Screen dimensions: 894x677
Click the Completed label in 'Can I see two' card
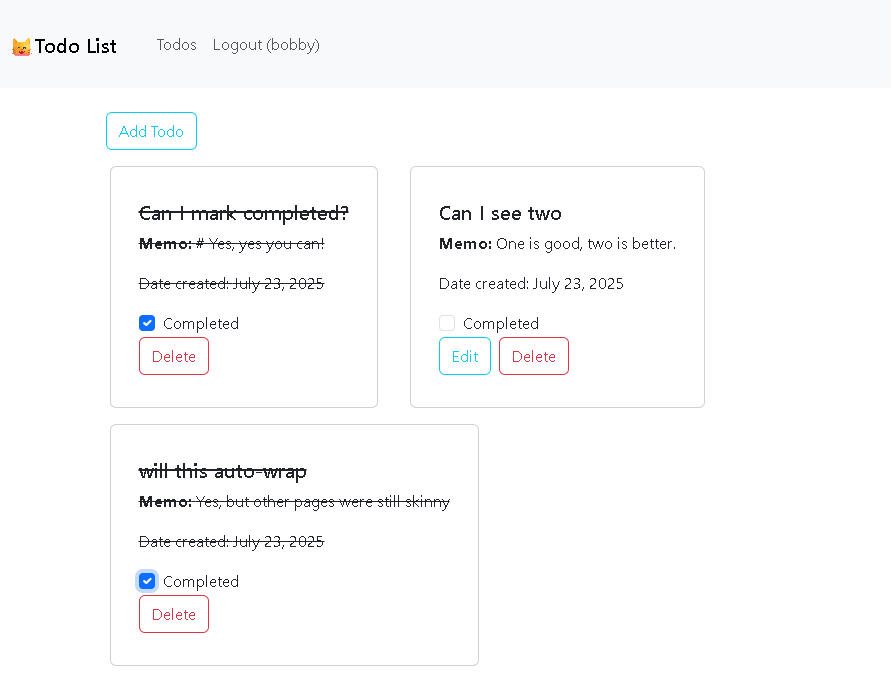pyautogui.click(x=500, y=323)
